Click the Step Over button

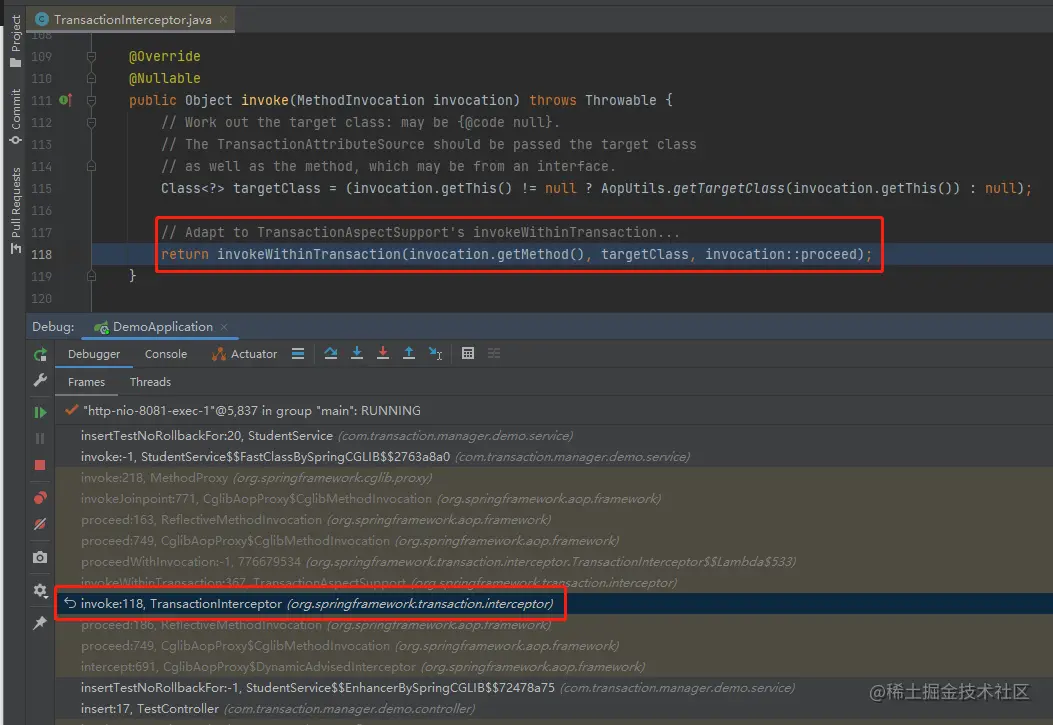[x=330, y=353]
